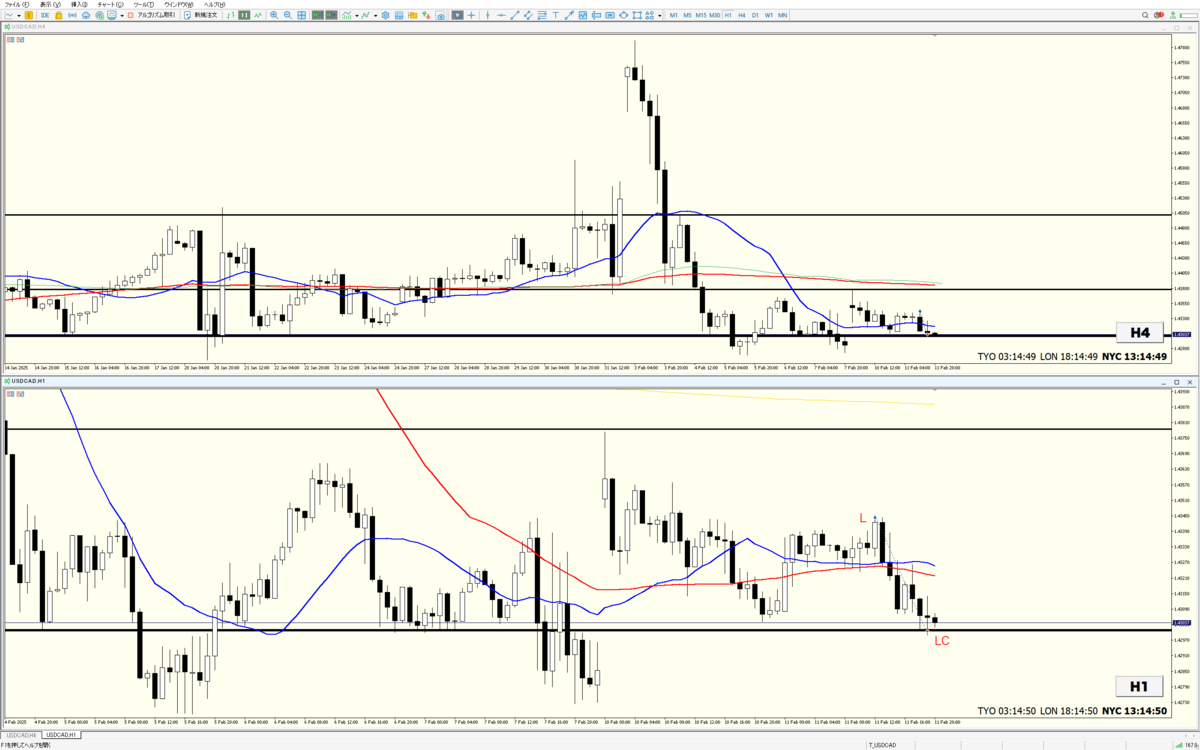Select the arrow label tool
The height and width of the screenshot is (750, 1200).
569,15
